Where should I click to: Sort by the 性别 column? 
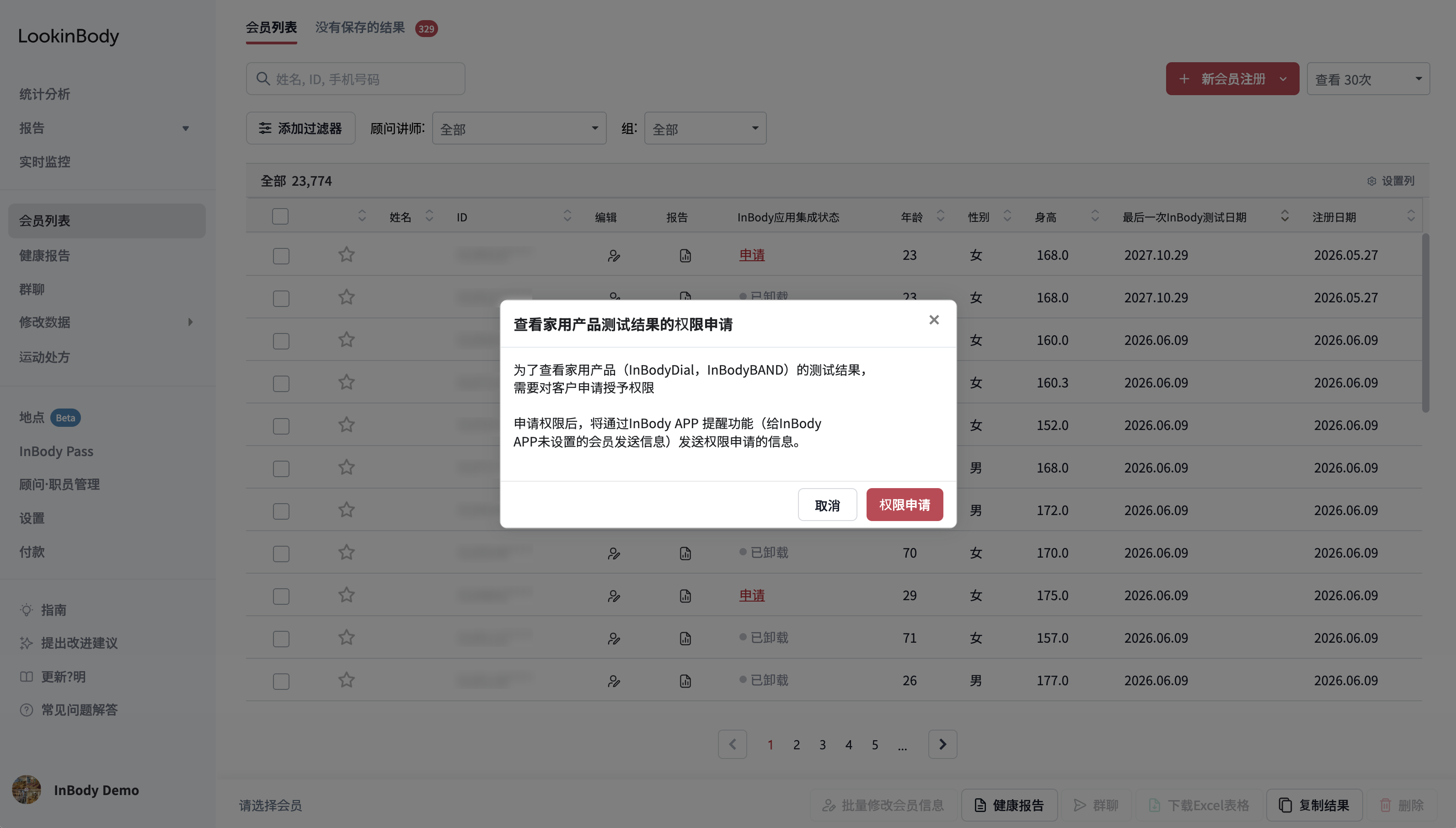coord(1007,216)
